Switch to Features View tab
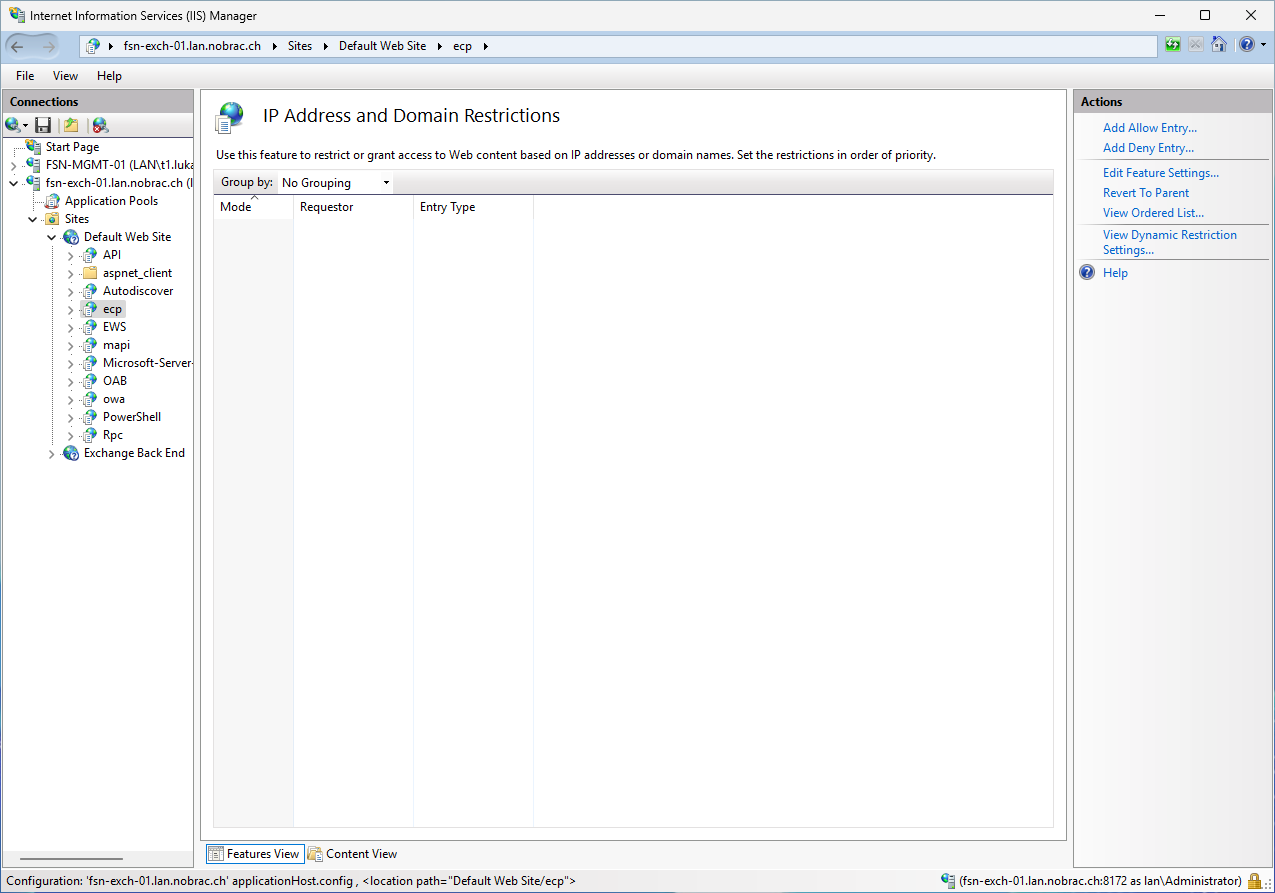Viewport: 1275px width, 893px height. pyautogui.click(x=254, y=854)
